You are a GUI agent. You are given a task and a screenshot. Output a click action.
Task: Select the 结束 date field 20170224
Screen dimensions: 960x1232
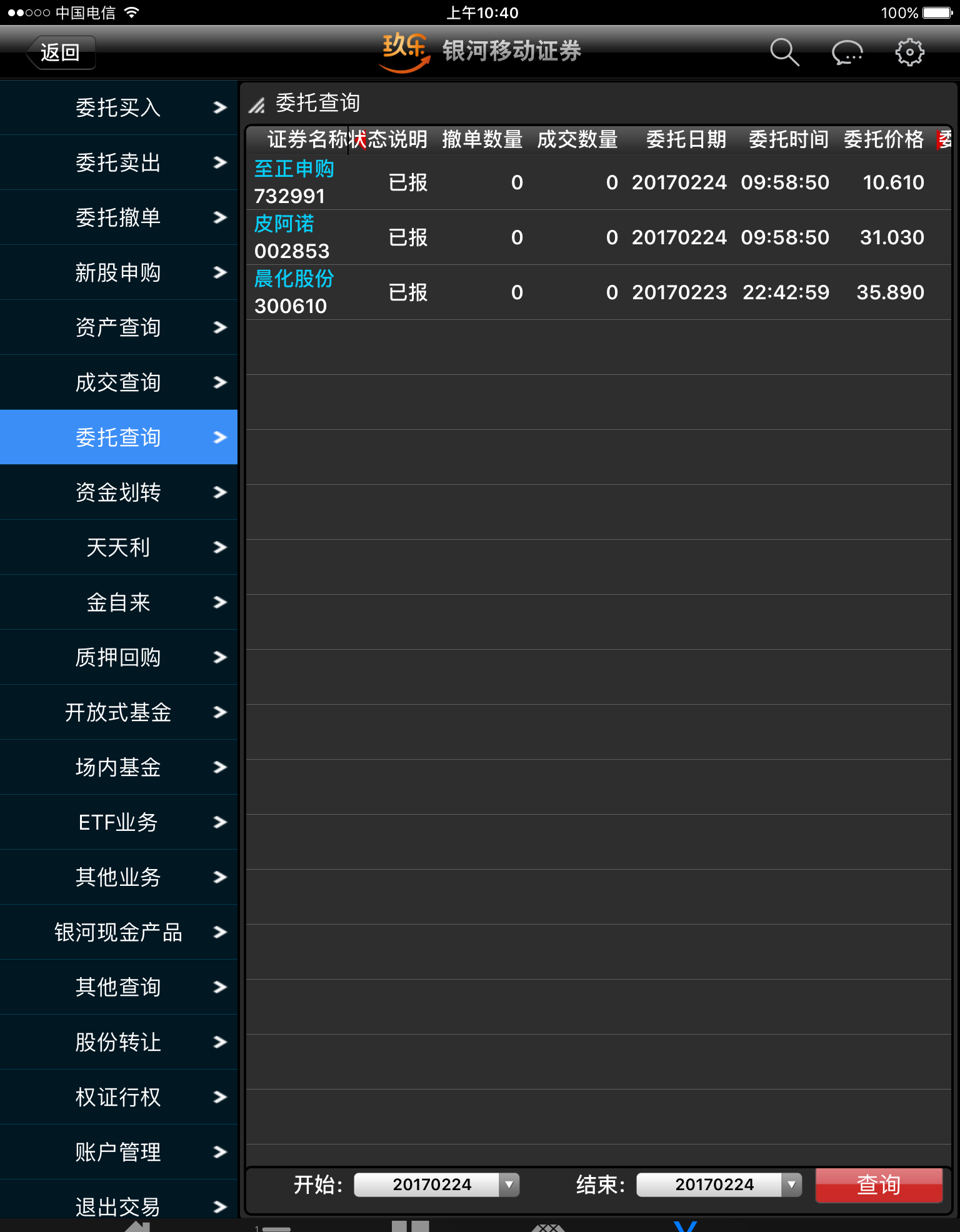719,1185
